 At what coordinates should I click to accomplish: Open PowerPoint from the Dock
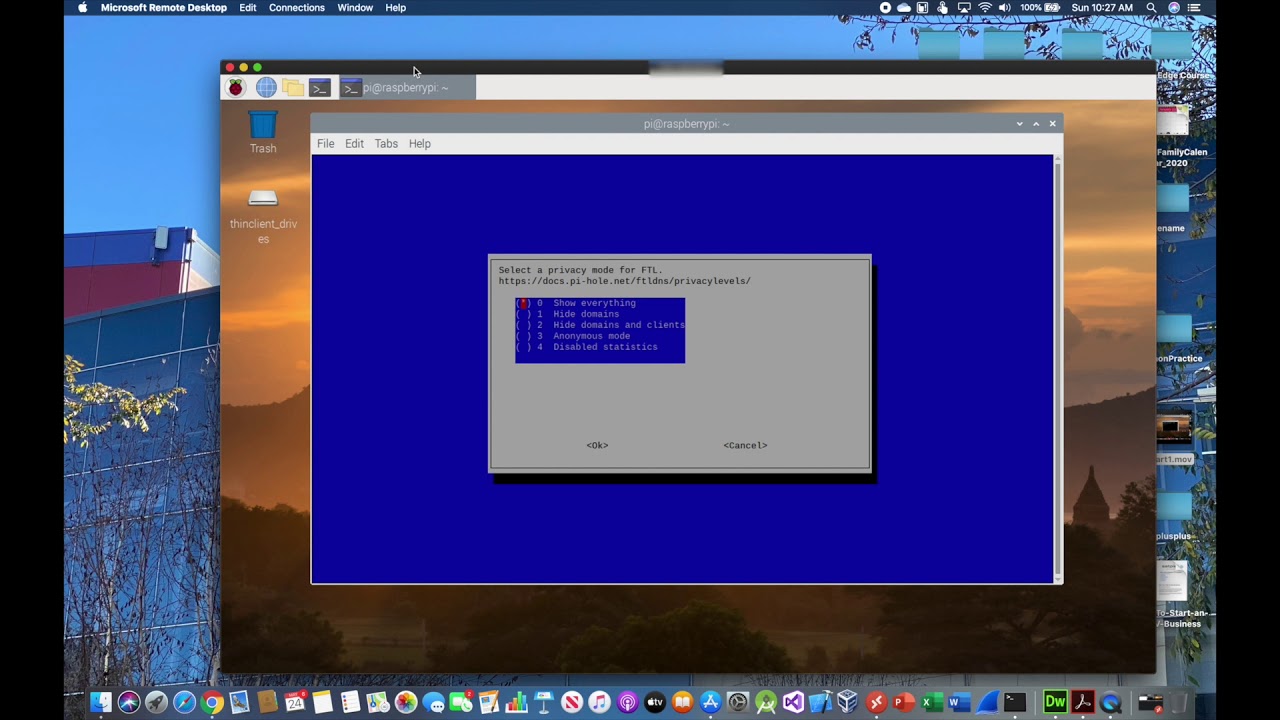[904, 703]
